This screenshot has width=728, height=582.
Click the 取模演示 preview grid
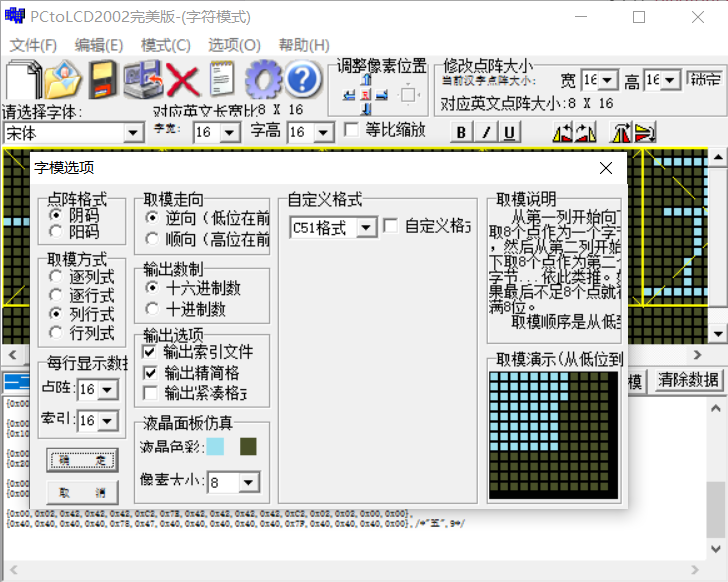[x=553, y=435]
